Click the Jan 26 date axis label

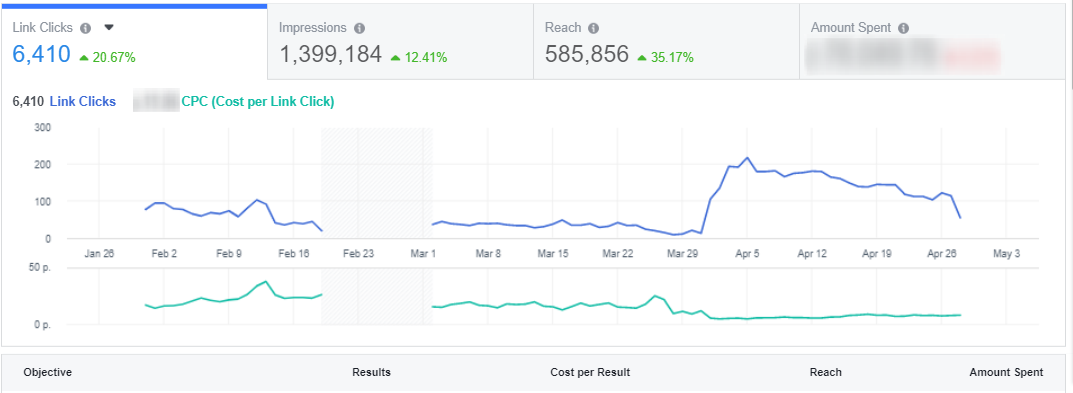99,253
